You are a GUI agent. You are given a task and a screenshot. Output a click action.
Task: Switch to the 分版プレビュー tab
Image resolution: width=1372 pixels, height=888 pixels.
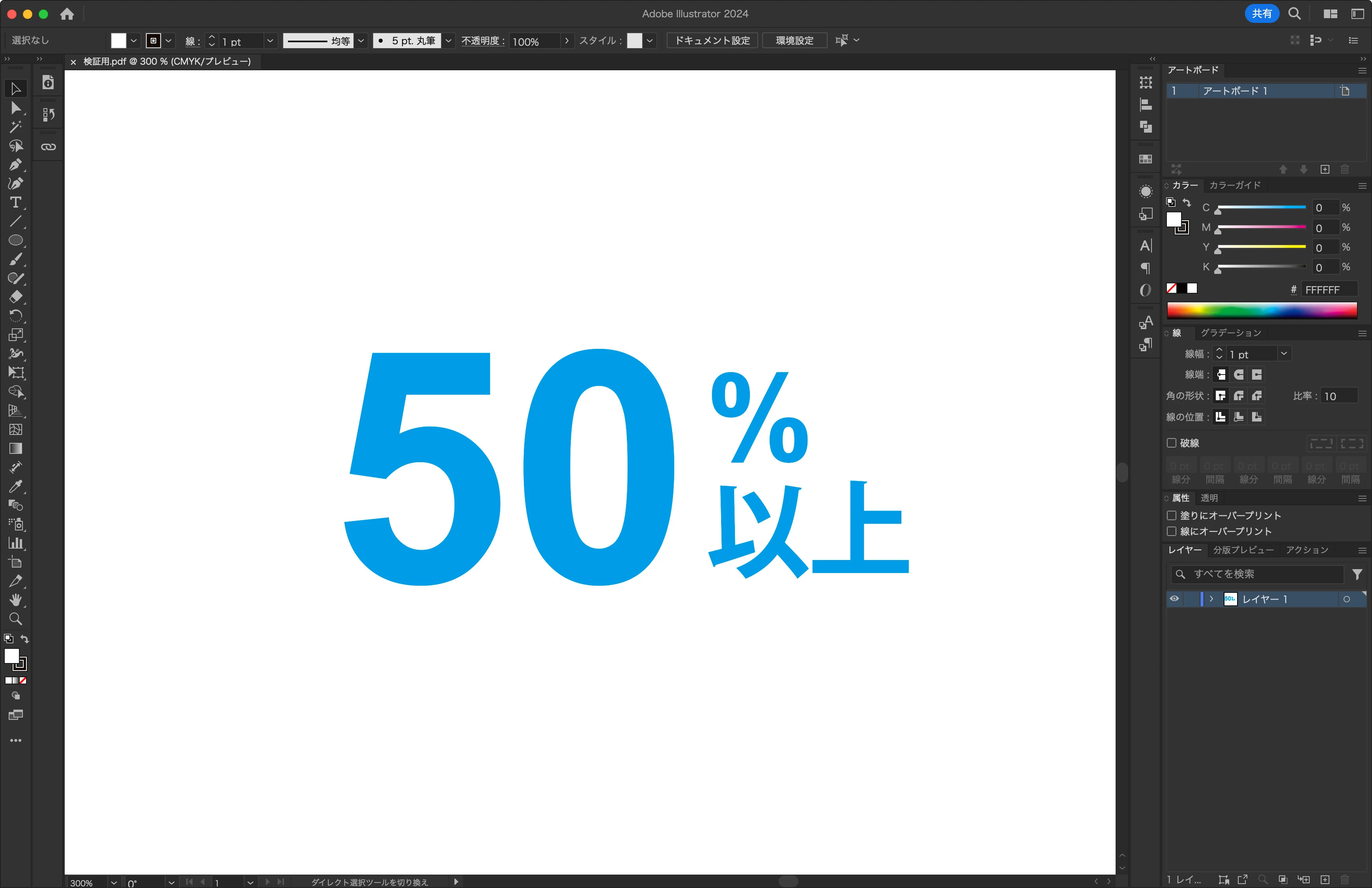coord(1243,550)
